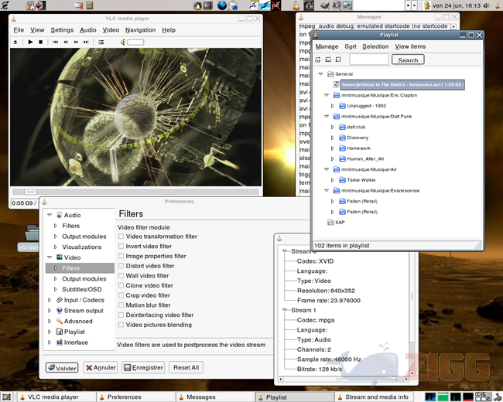Open the Navigation menu in VLC media player
The height and width of the screenshot is (402, 503).
click(140, 30)
